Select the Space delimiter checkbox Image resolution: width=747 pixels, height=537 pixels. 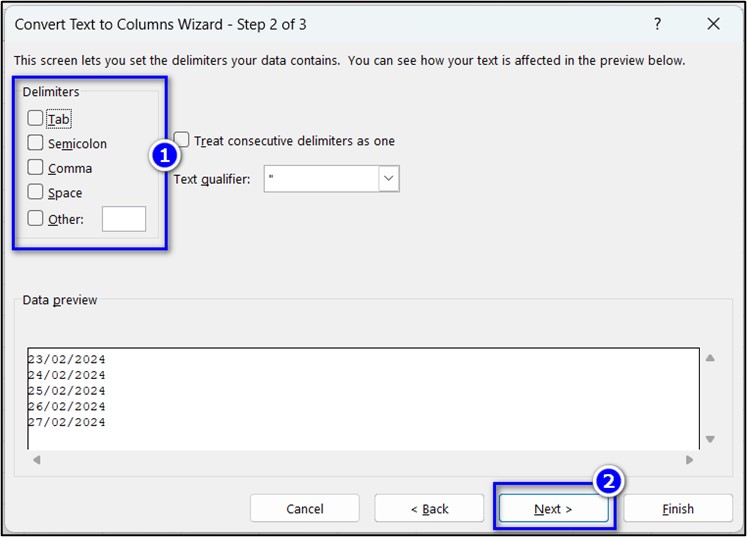pos(36,192)
